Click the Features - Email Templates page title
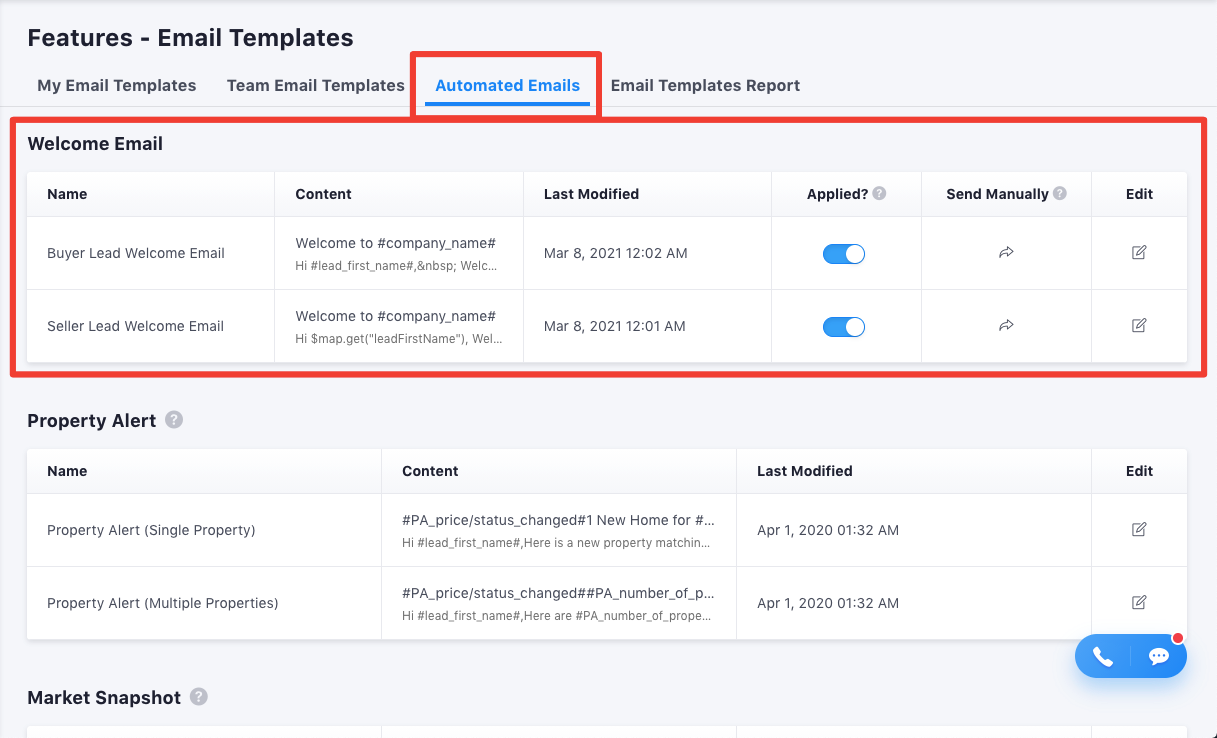Viewport: 1217px width, 738px height. (190, 38)
